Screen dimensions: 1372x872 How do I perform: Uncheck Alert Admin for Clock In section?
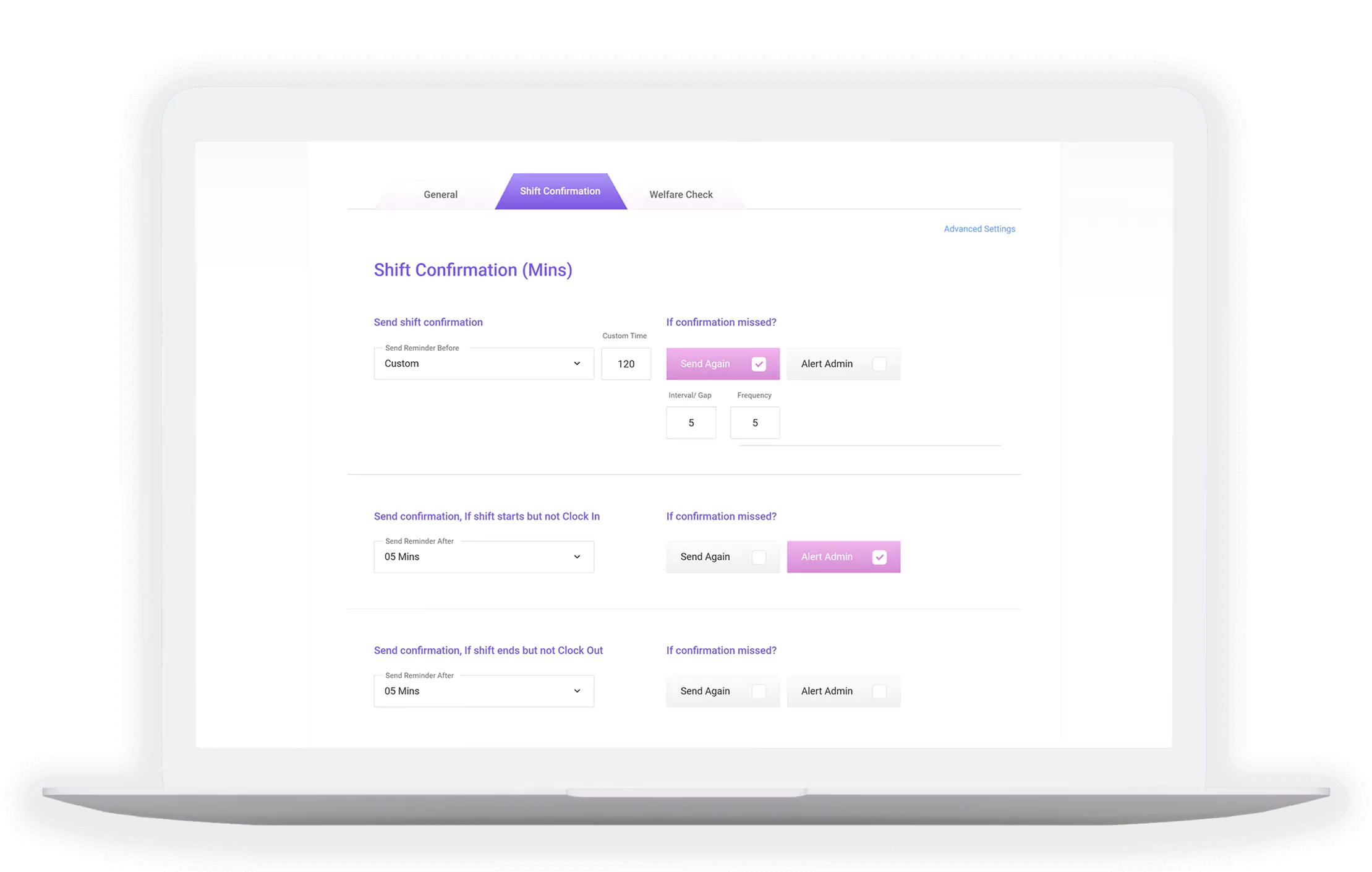(879, 557)
